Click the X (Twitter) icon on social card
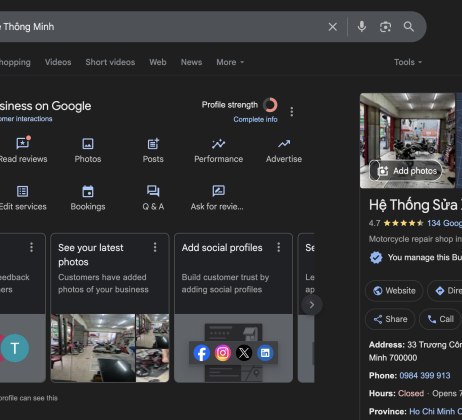 coord(244,353)
